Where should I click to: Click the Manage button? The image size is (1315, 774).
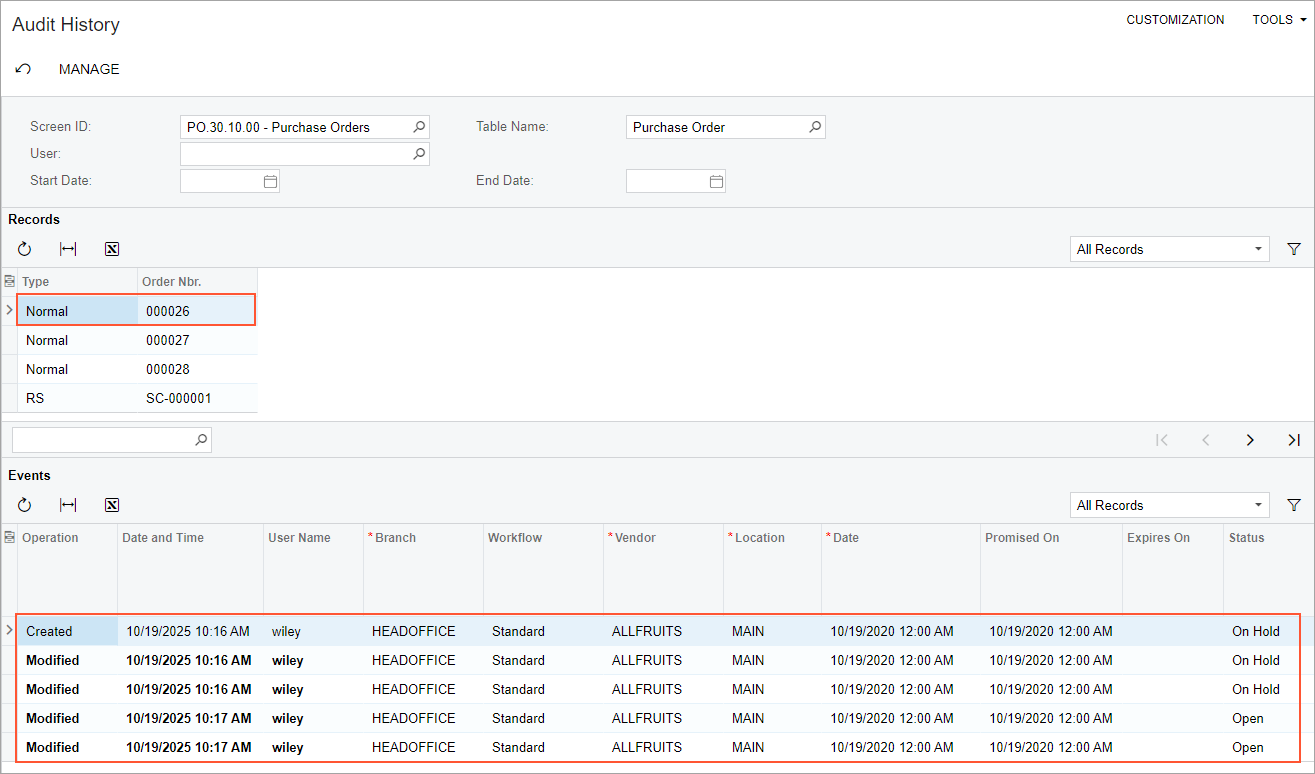(89, 69)
